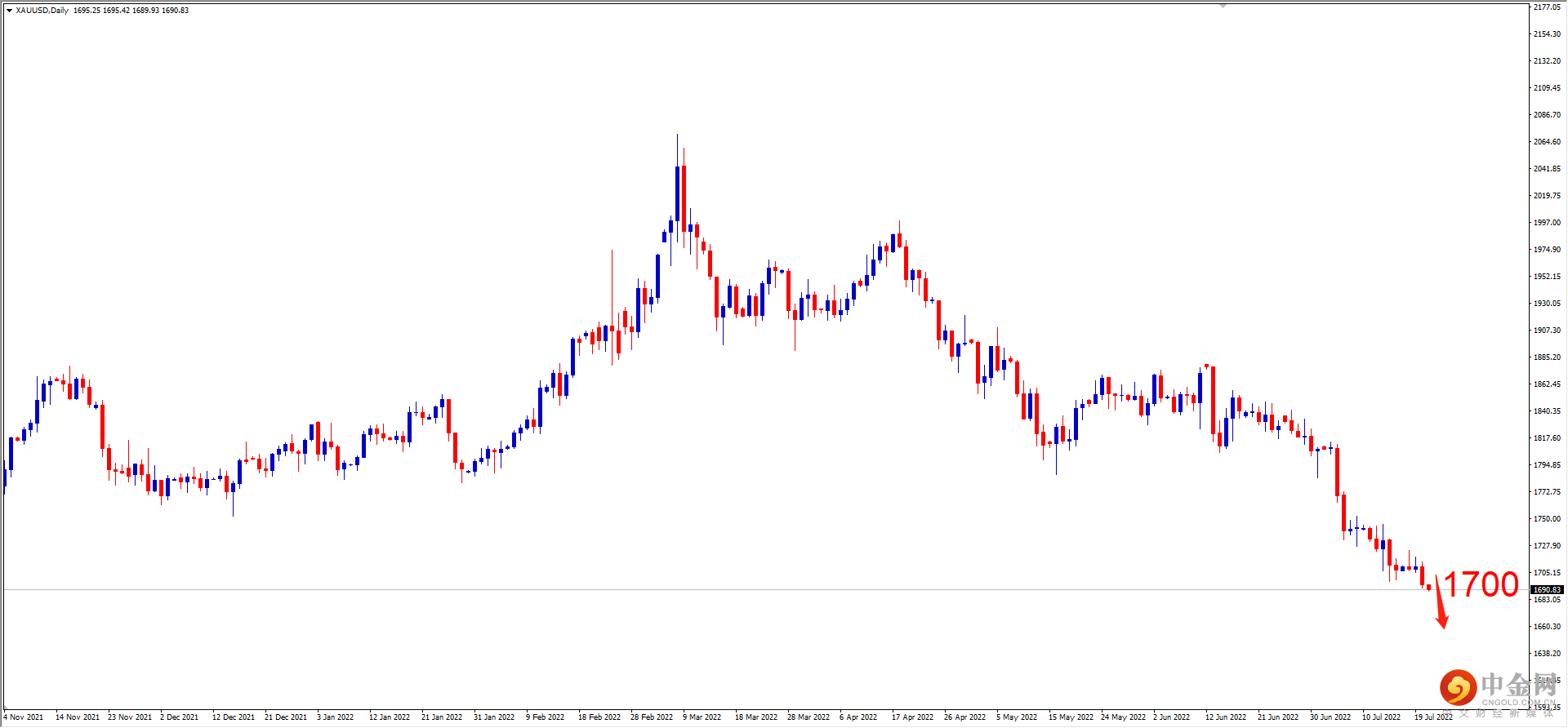Click the 1683.05 price axis label

tap(1547, 599)
